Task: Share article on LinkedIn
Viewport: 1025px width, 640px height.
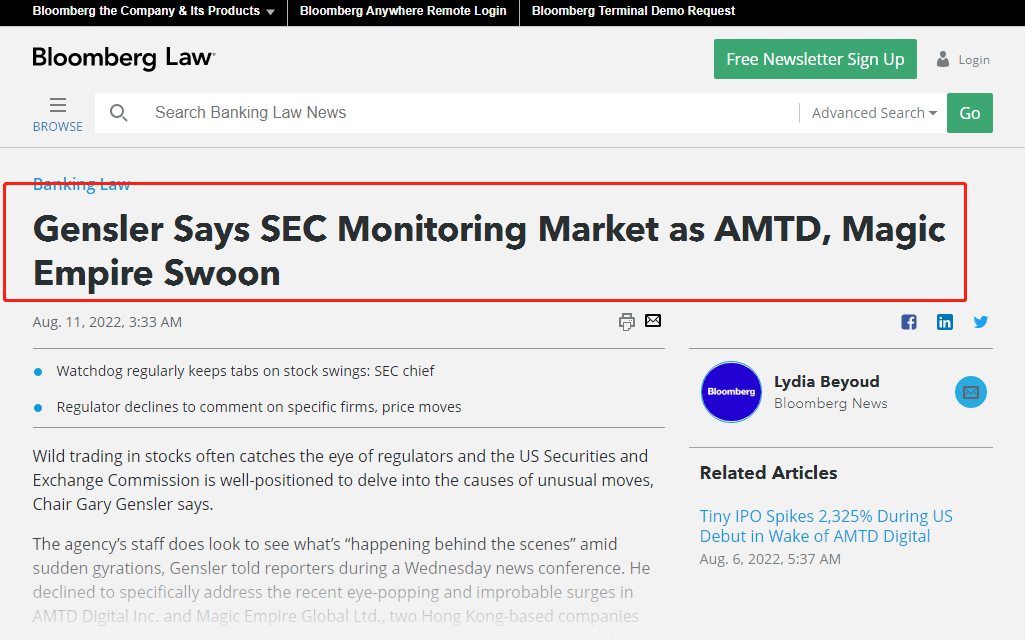Action: point(945,322)
